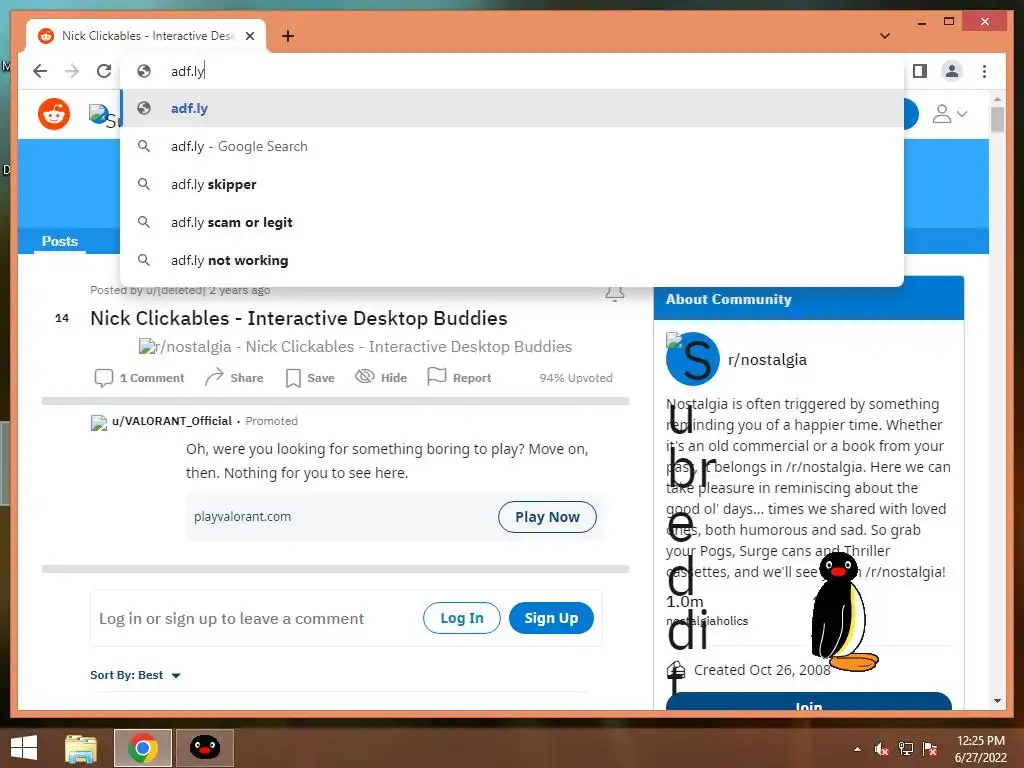Click the Pingu penguin desktop buddy

point(842,613)
